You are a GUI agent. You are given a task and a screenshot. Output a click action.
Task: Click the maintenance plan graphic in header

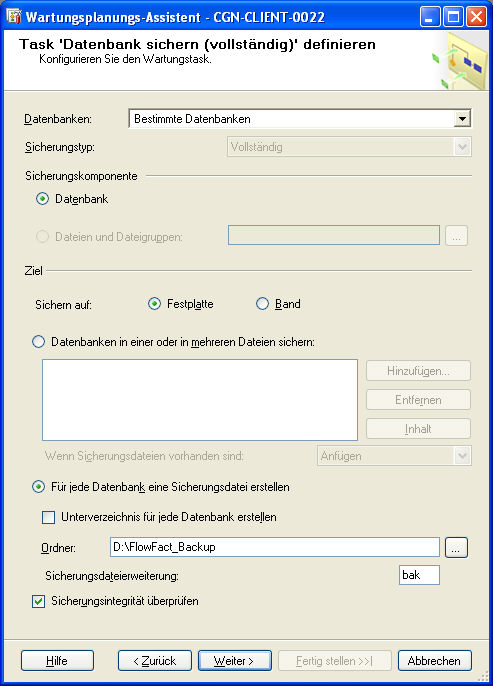(x=459, y=62)
